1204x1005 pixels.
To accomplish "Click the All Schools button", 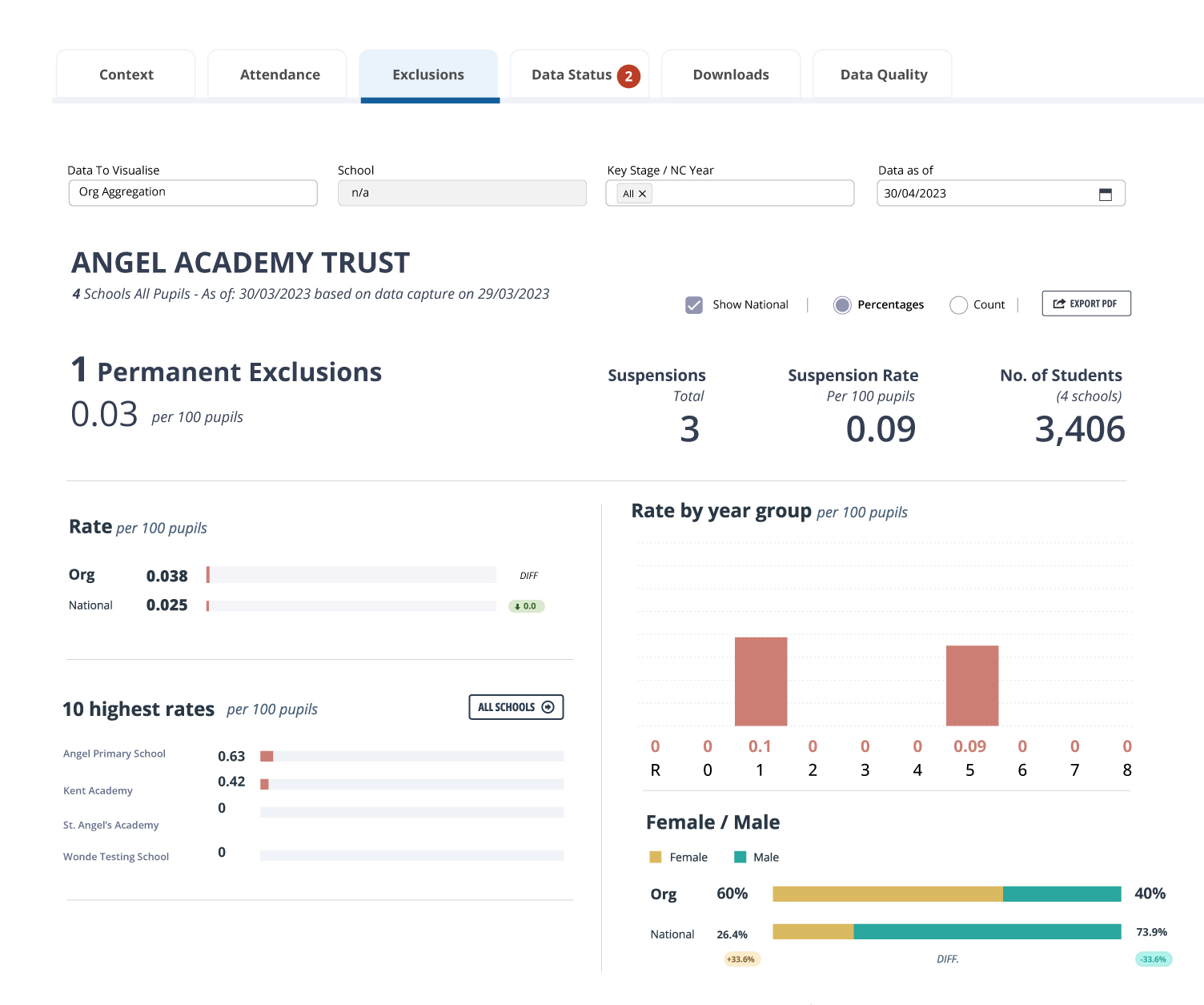I will 516,707.
